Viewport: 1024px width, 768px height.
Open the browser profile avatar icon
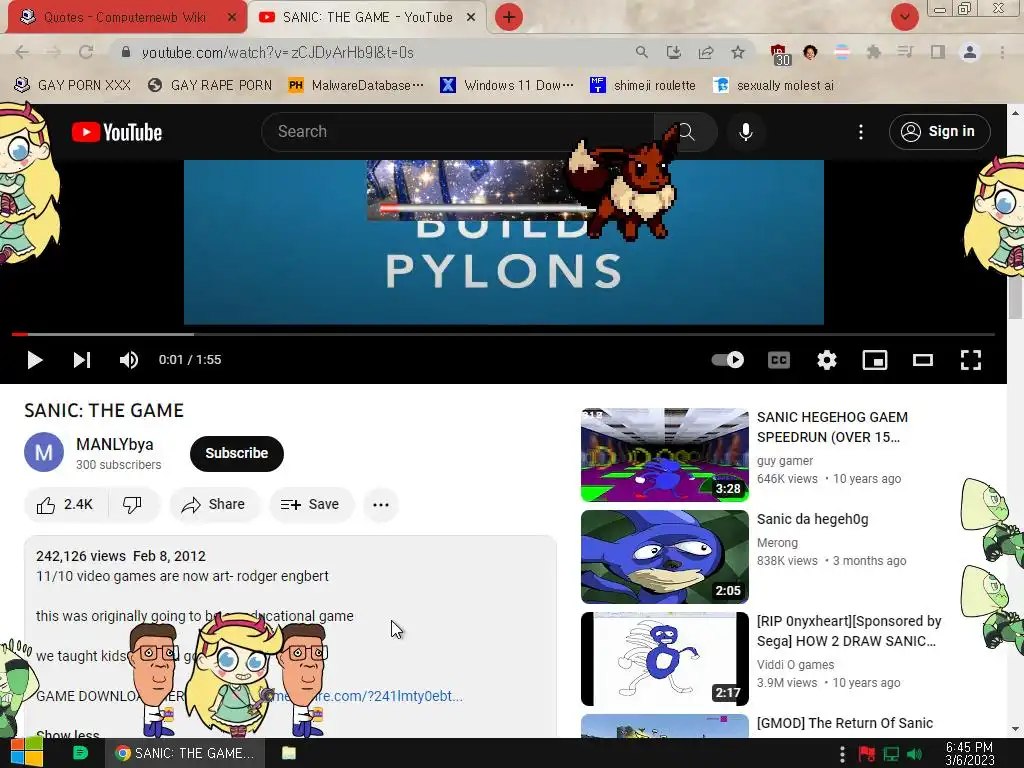(970, 52)
